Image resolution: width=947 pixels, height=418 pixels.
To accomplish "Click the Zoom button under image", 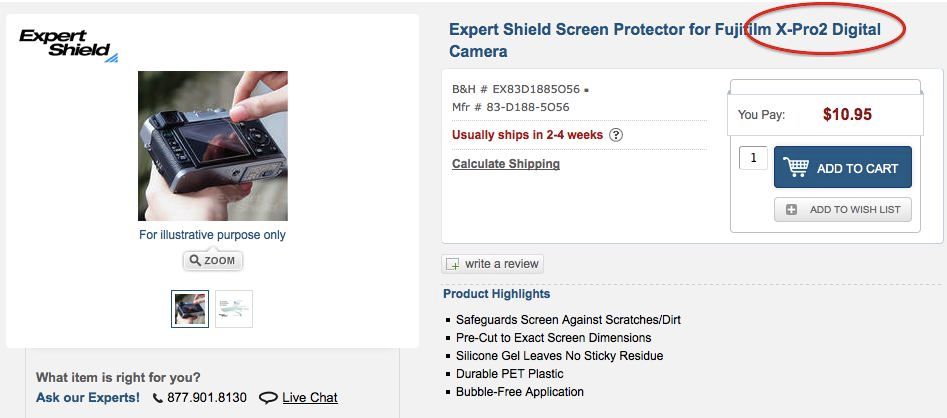I will [213, 261].
